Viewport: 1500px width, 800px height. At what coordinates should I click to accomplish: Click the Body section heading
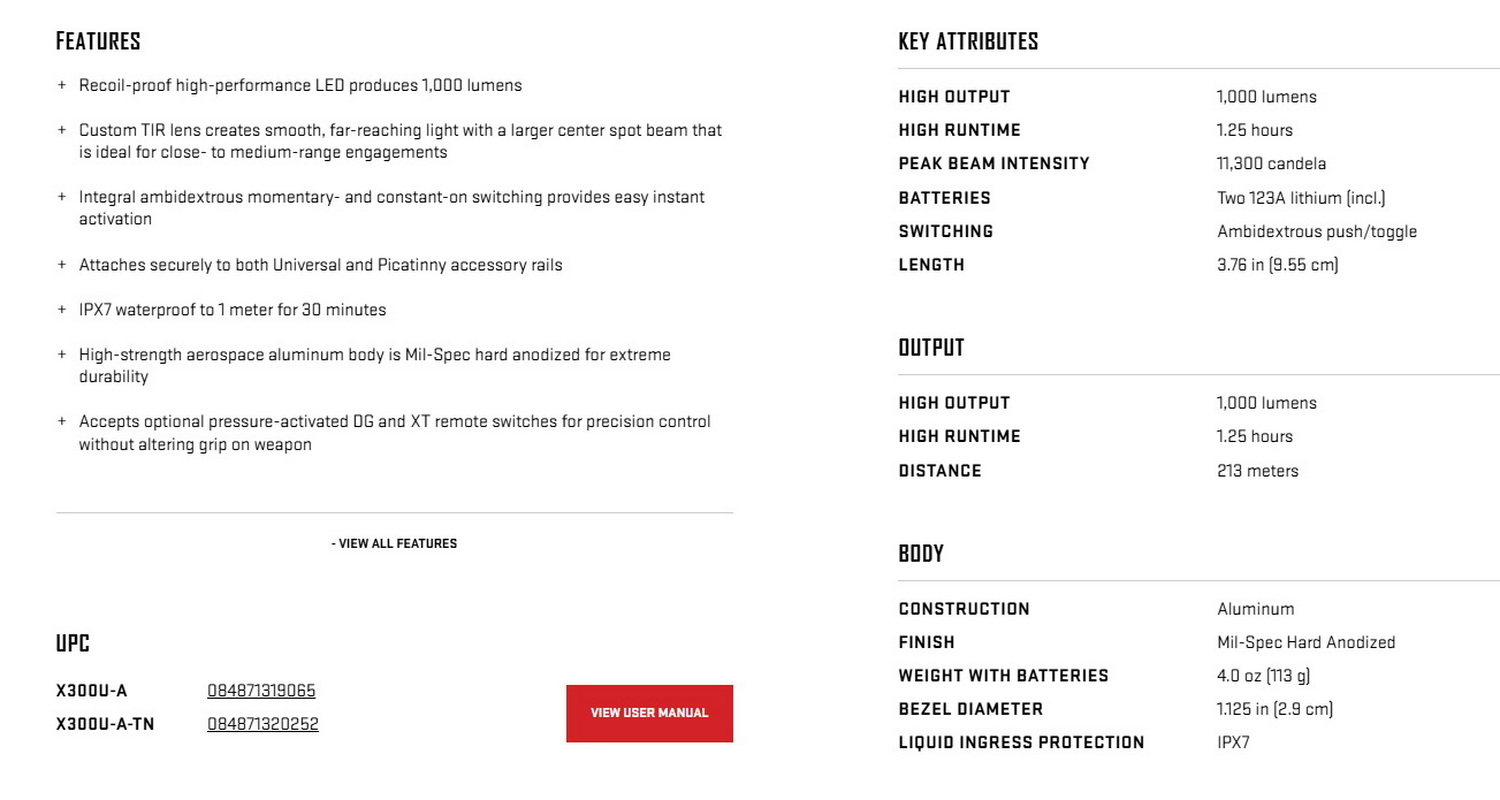coord(921,554)
